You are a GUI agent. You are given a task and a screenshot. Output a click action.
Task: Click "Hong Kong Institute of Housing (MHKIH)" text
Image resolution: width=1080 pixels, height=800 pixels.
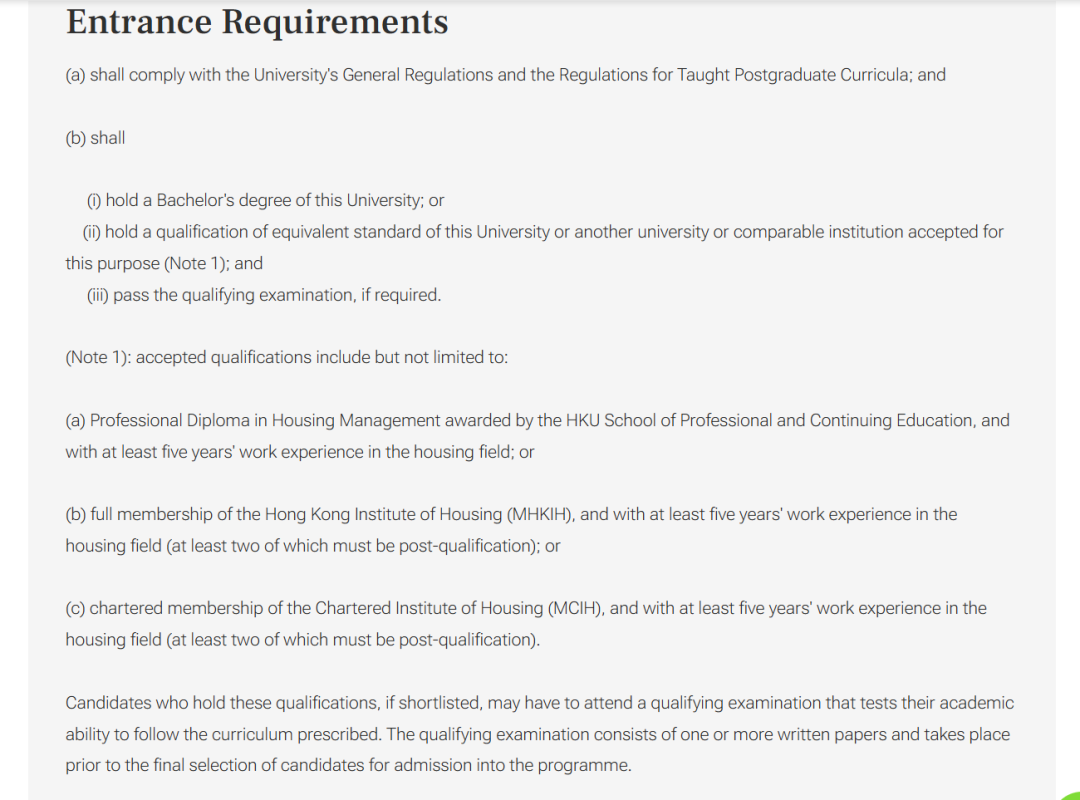point(420,514)
